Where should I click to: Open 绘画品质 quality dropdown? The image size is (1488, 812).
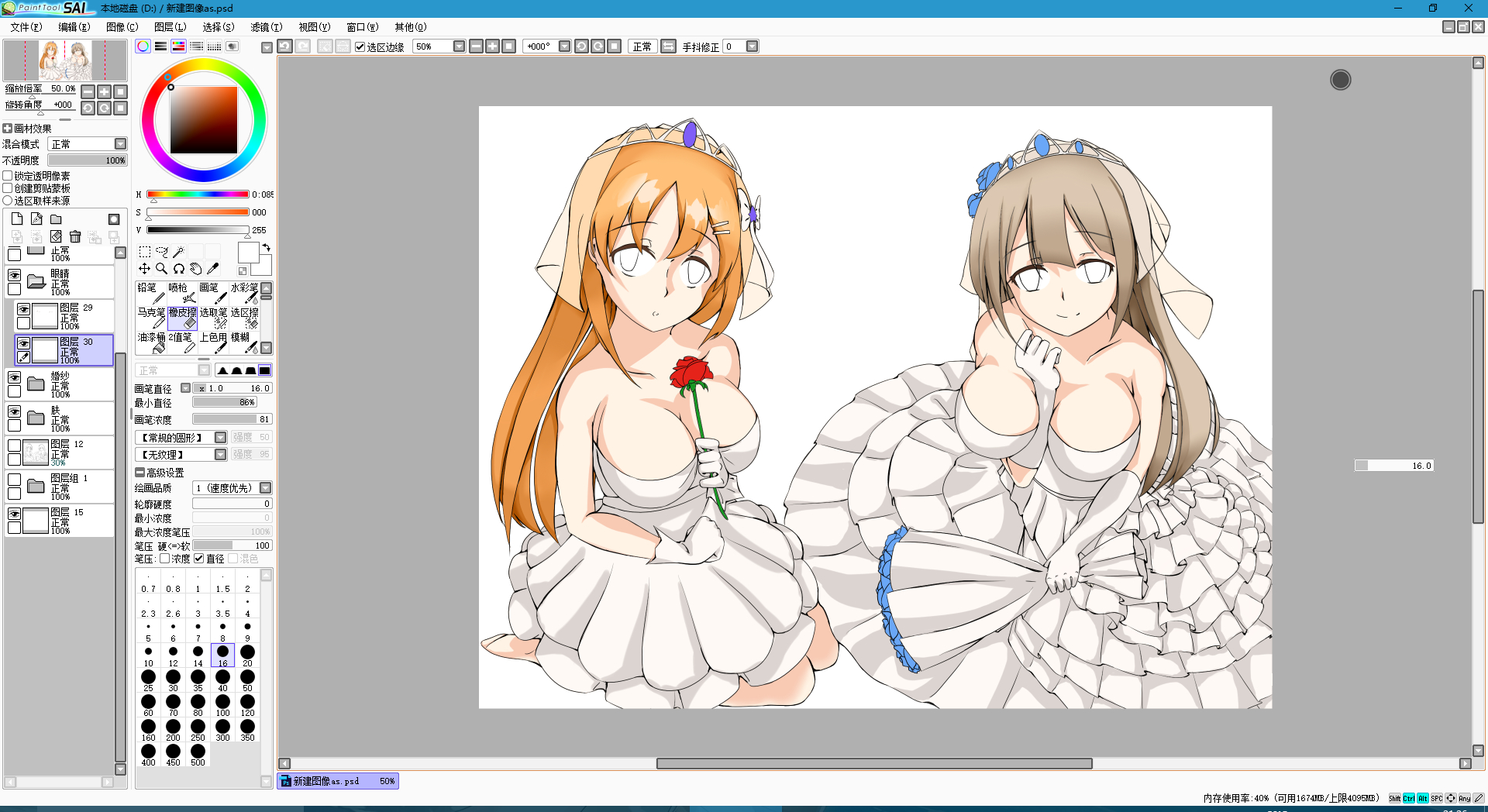click(x=265, y=488)
